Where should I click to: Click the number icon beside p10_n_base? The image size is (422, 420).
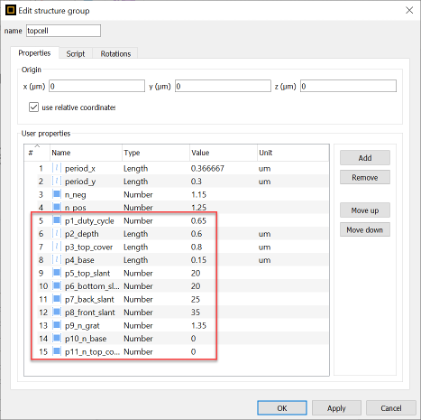(57, 338)
